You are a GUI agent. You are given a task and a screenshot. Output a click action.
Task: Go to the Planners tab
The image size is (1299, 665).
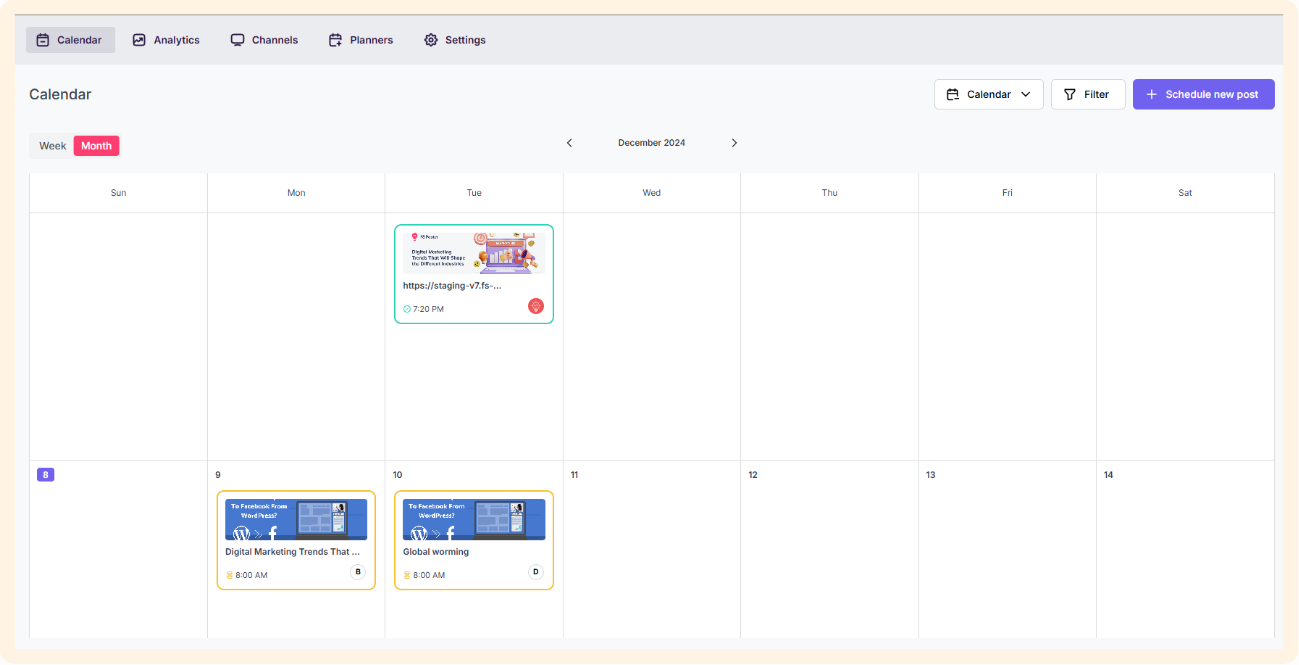pos(361,40)
